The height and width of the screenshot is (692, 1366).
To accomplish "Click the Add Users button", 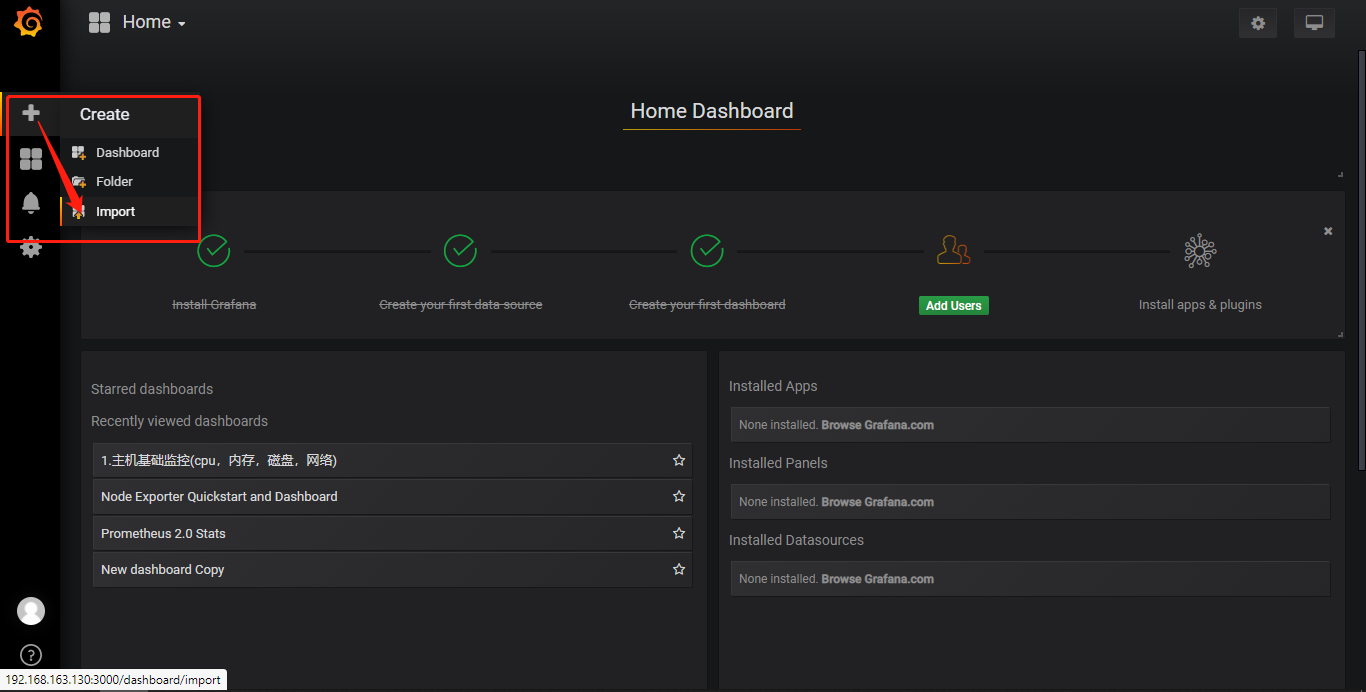I will (954, 306).
